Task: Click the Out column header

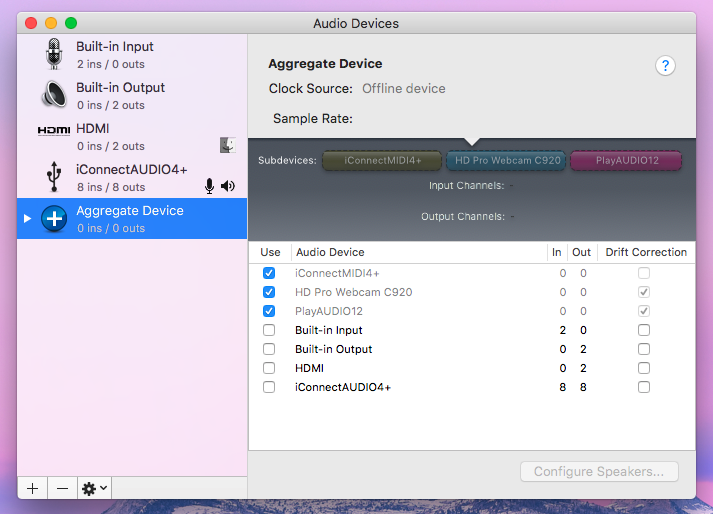Action: tap(581, 252)
